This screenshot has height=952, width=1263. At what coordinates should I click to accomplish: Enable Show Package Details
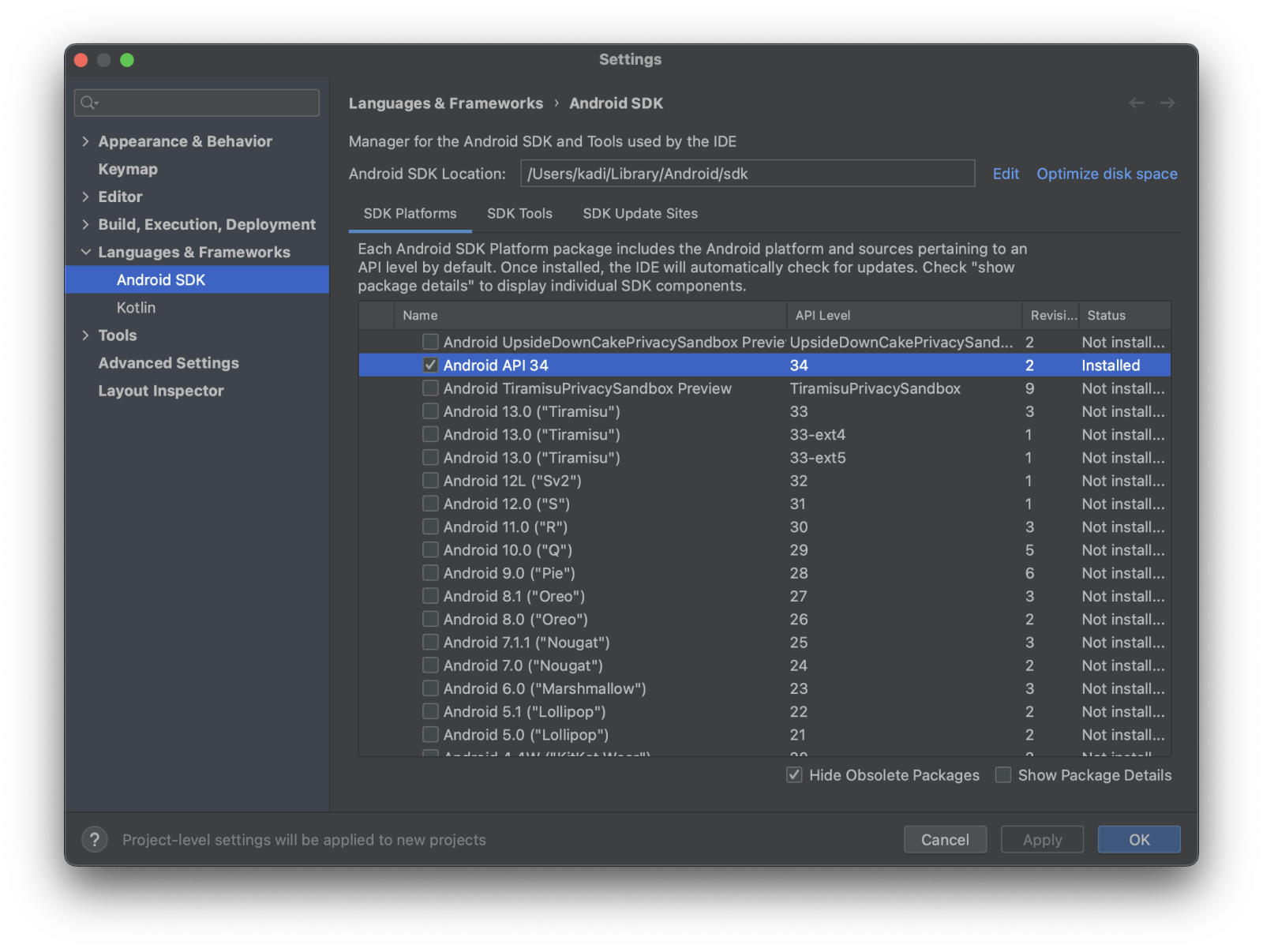point(1003,775)
